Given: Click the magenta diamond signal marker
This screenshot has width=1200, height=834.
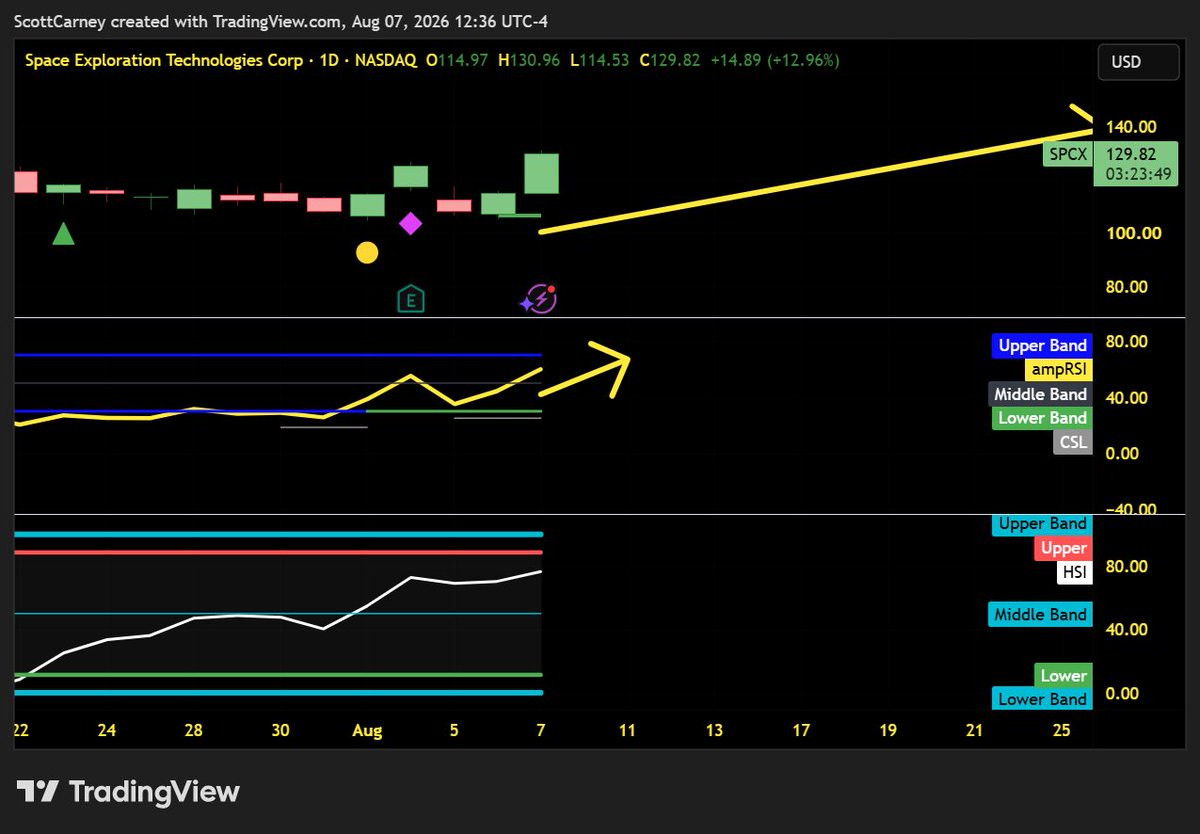Looking at the screenshot, I should coord(410,223).
